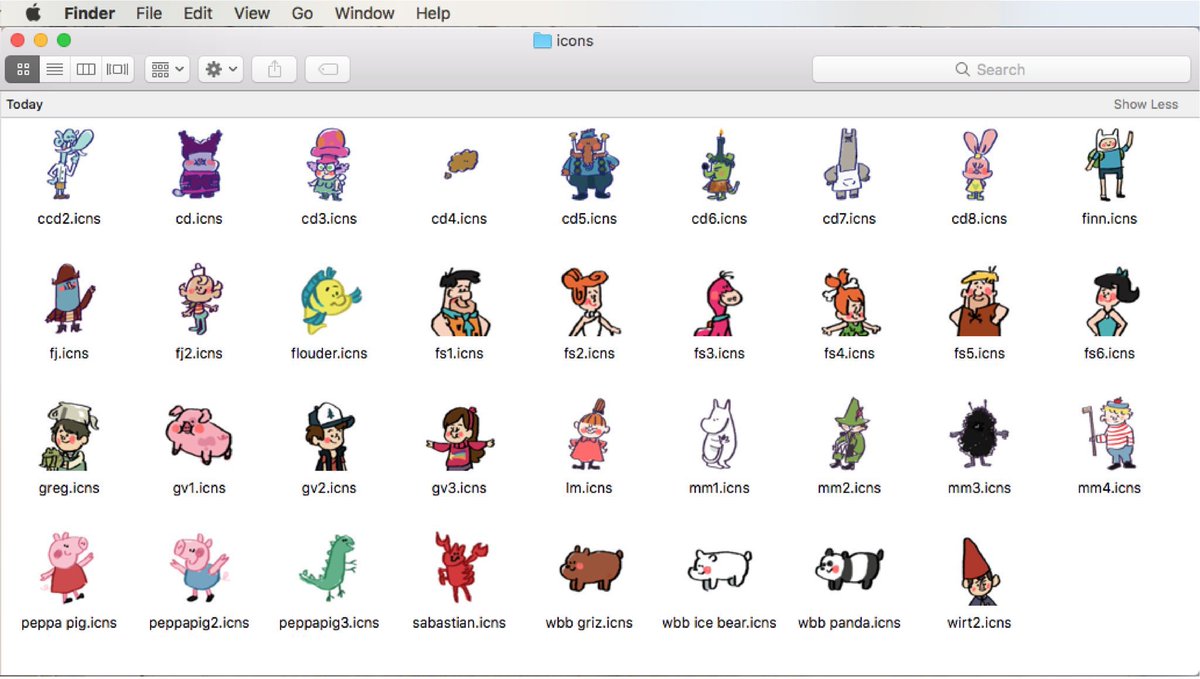Open the File menu
This screenshot has width=1200, height=679.
(149, 13)
